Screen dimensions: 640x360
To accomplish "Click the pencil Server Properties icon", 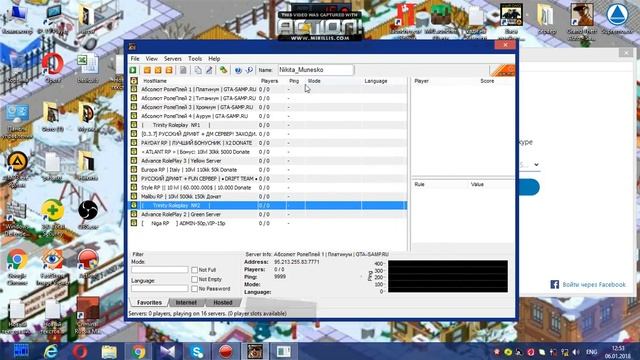I will pyautogui.click(x=209, y=70).
